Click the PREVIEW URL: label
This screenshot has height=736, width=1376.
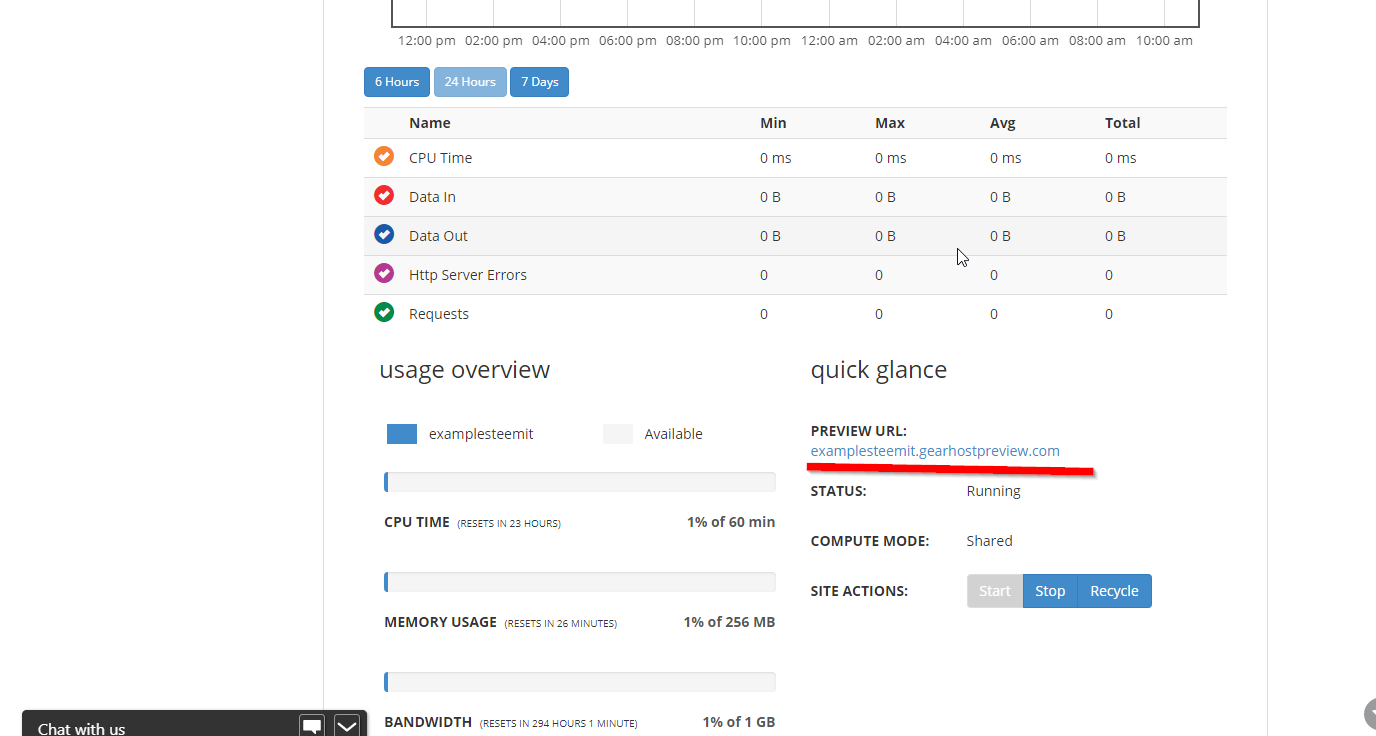click(x=859, y=431)
